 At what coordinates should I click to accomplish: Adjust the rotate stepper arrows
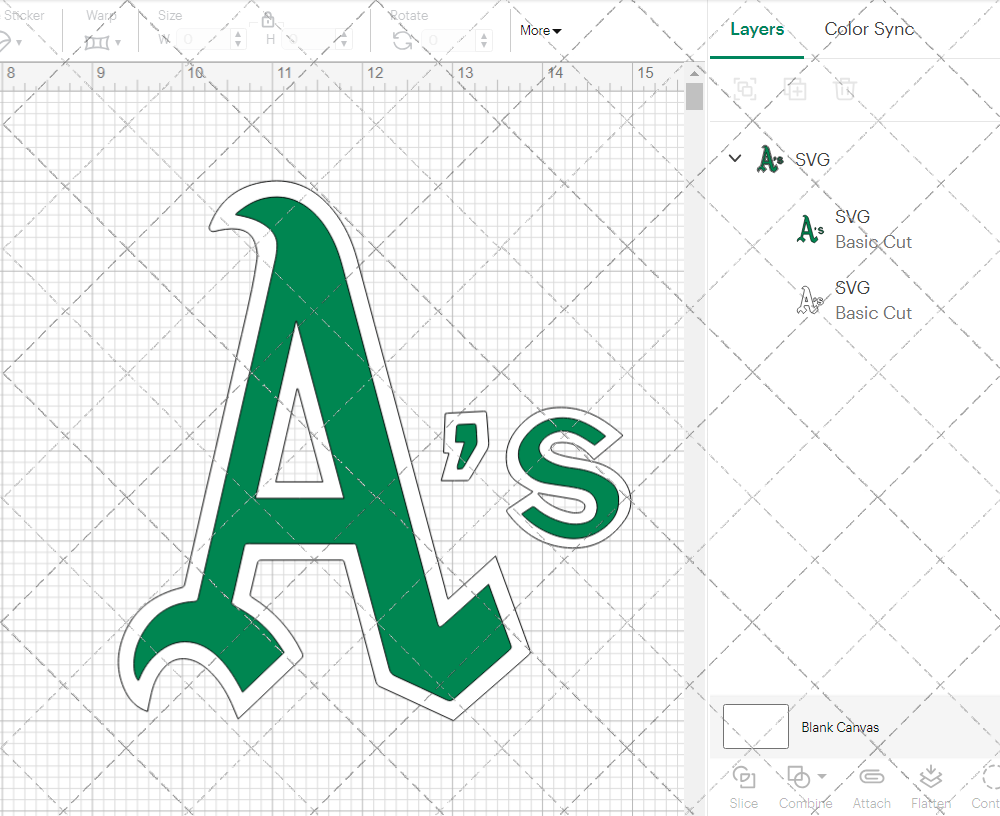point(483,40)
